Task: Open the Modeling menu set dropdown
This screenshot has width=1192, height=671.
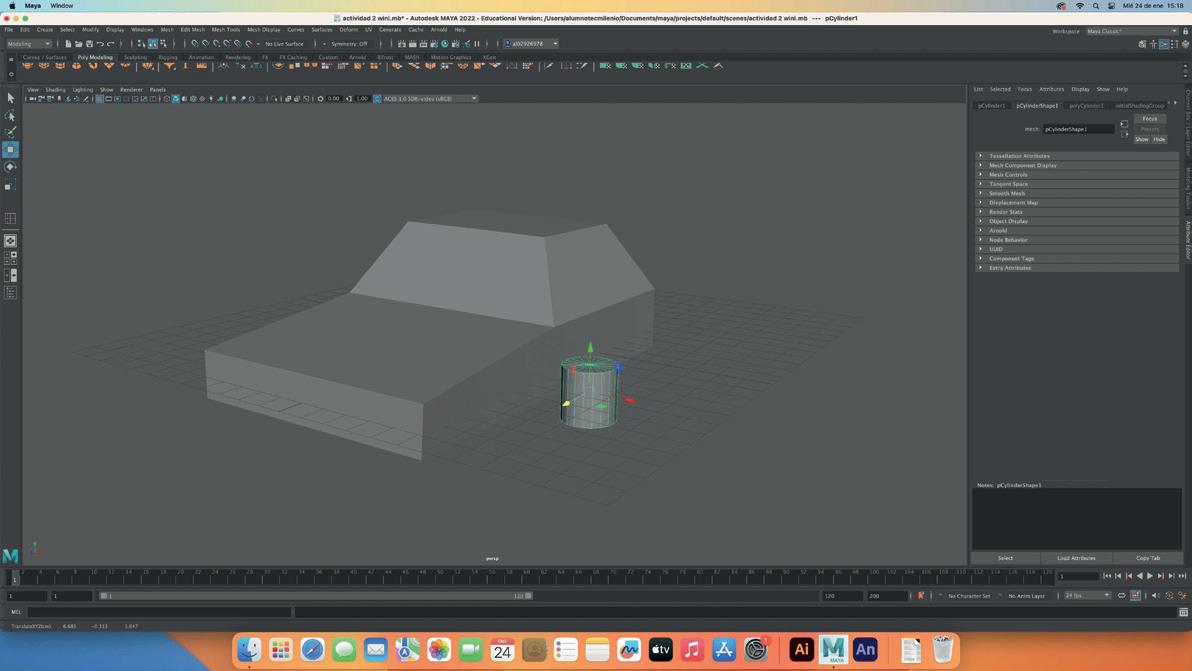Action: (29, 44)
